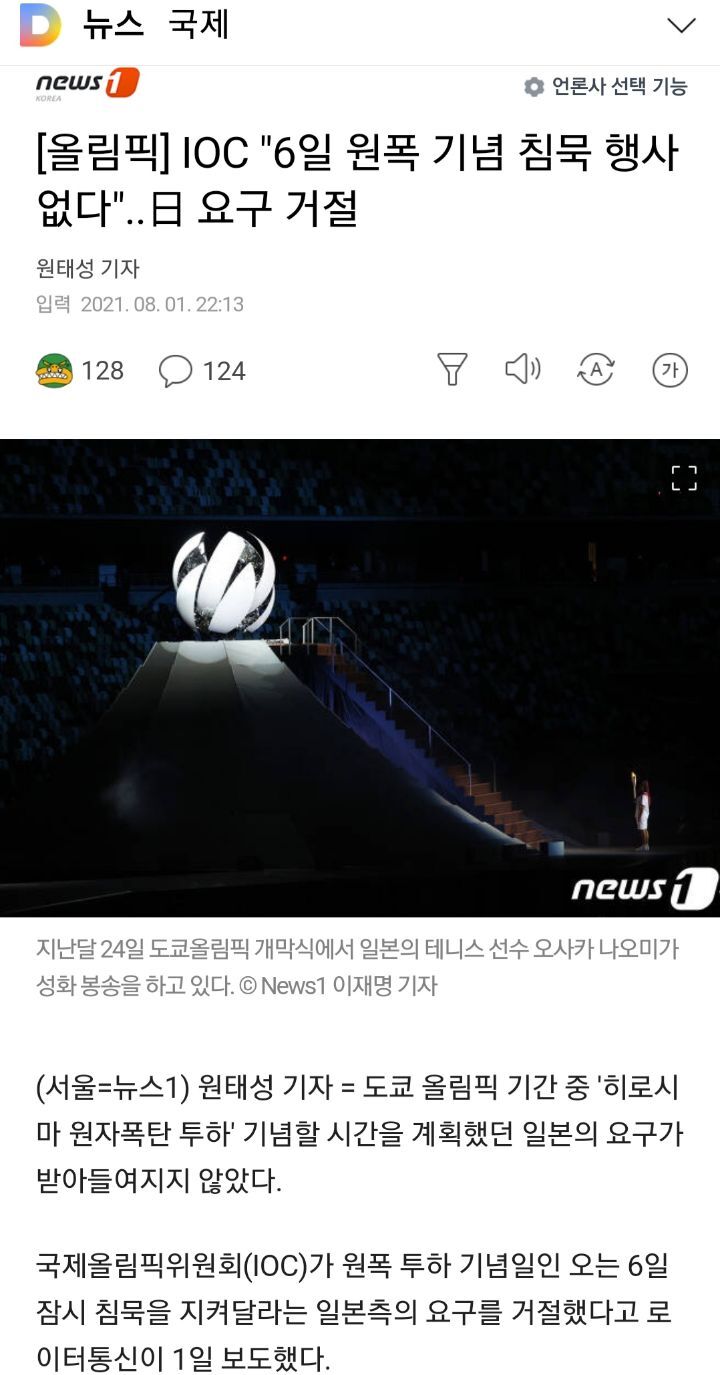Click the news1 watermark on photo
The width and height of the screenshot is (720, 1375).
[x=643, y=888]
